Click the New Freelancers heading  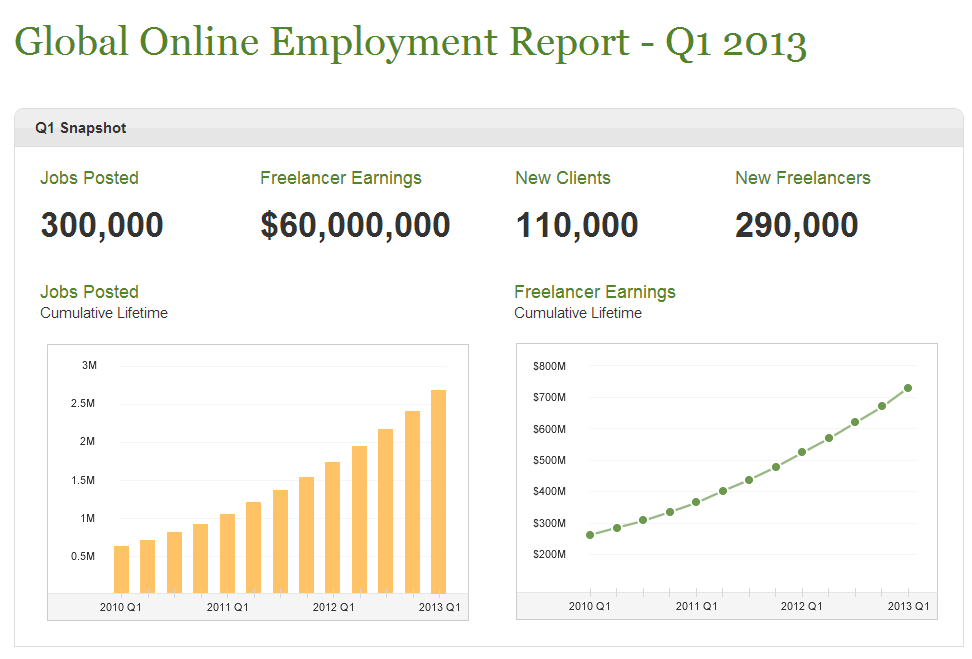coord(803,178)
